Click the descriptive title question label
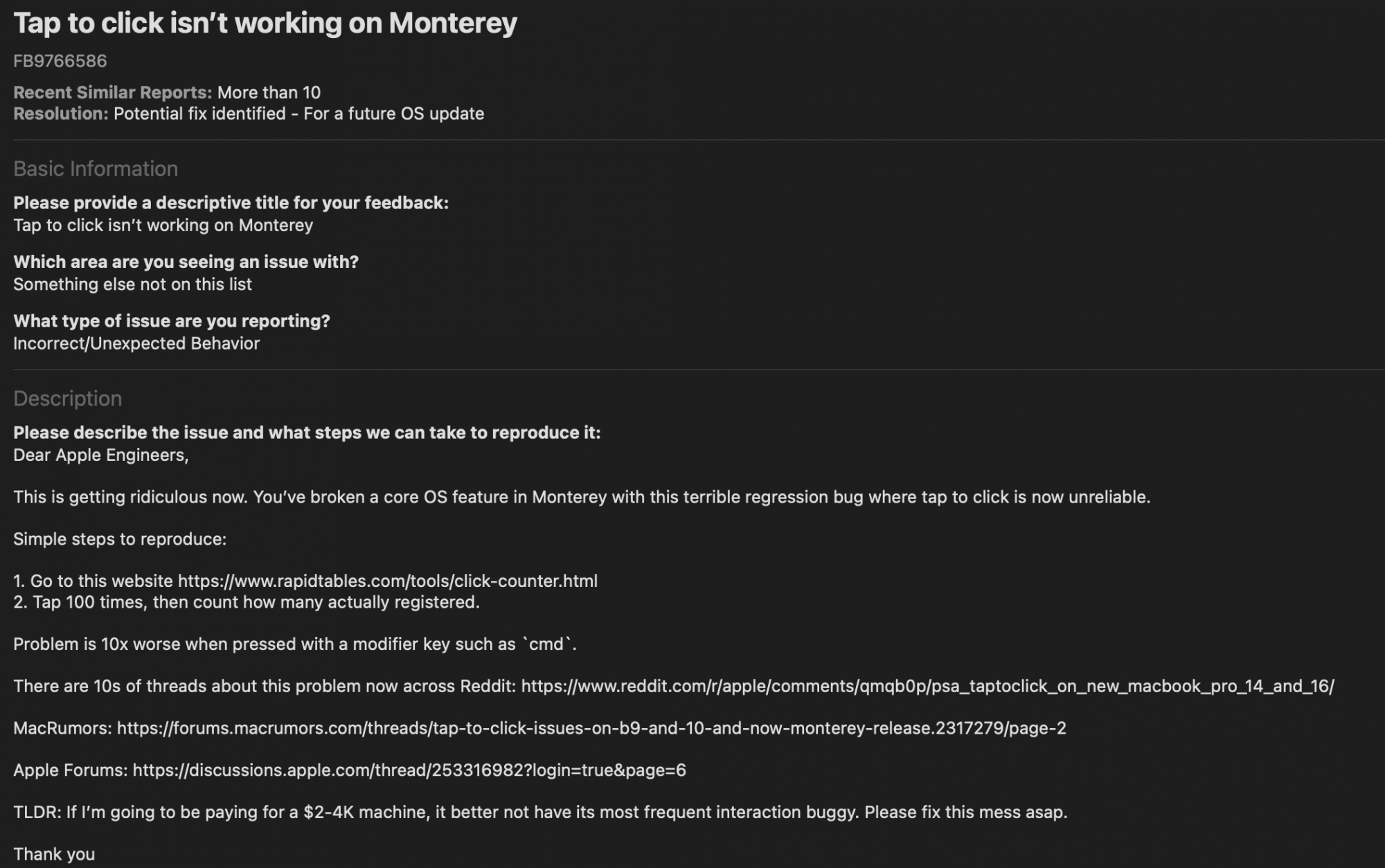This screenshot has width=1385, height=868. 231,203
